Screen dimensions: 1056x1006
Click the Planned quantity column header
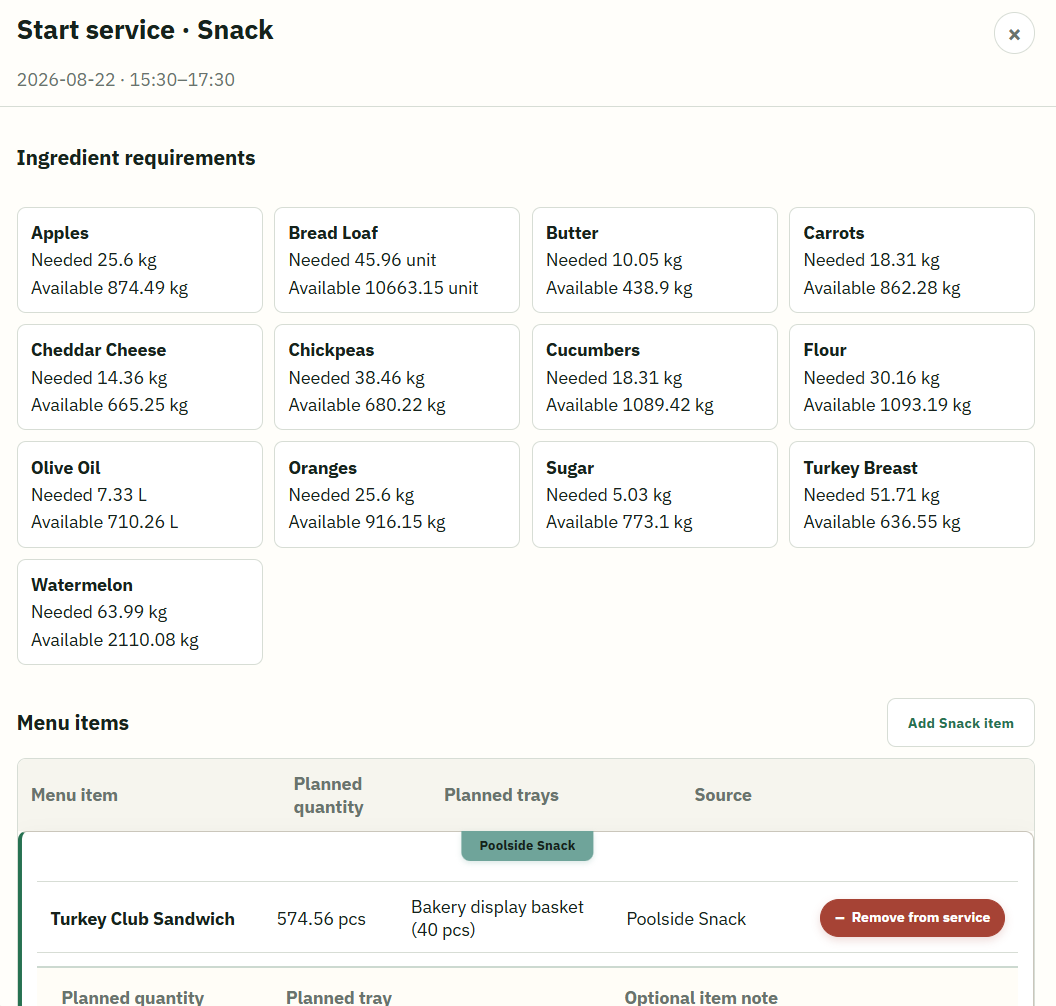pyautogui.click(x=329, y=795)
